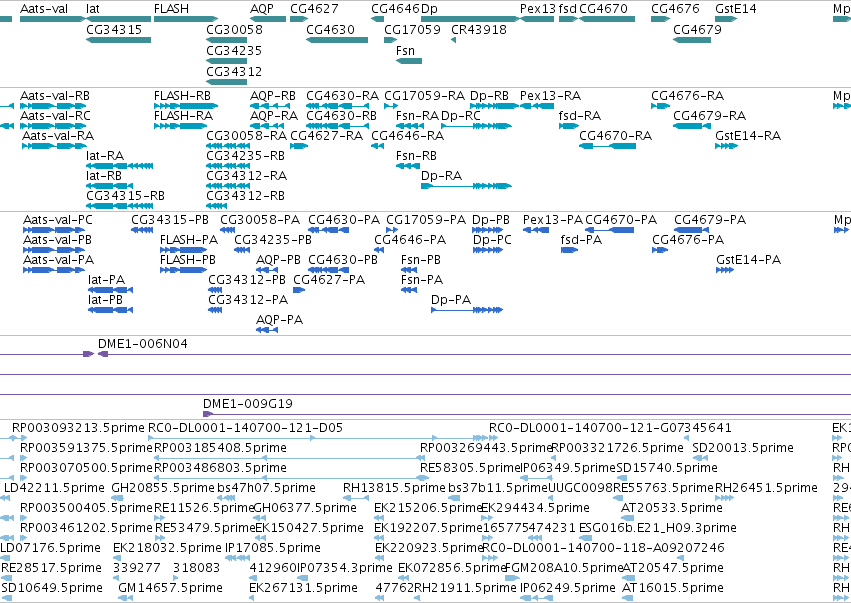
Task: Click EST RE58305.5prime label
Action: pyautogui.click(x=471, y=468)
